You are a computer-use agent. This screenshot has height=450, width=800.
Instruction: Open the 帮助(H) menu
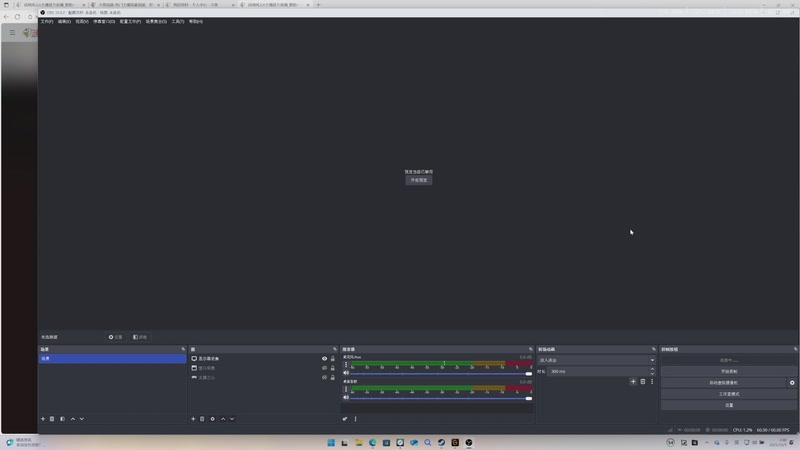[195, 21]
